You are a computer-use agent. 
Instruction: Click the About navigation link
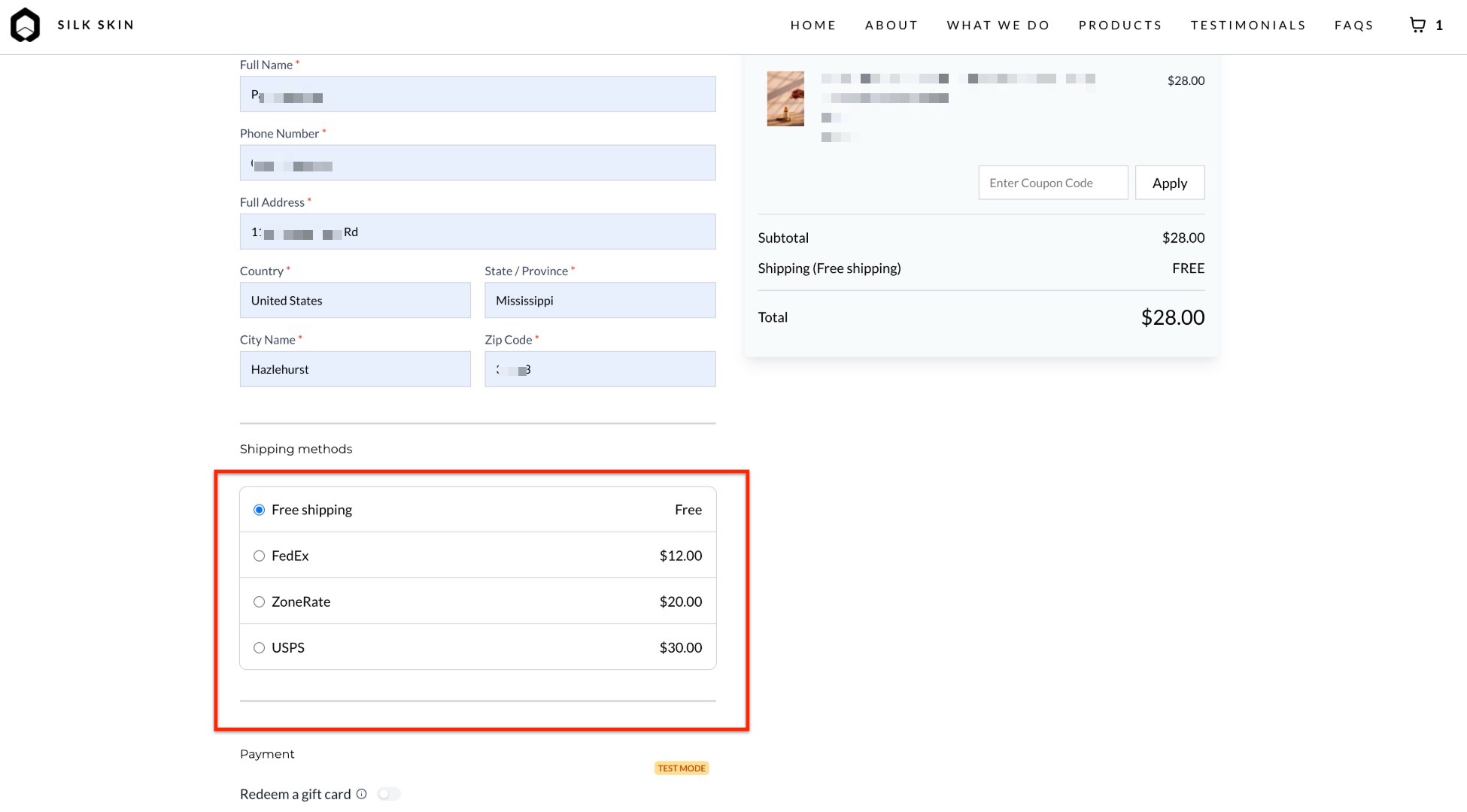pos(891,25)
